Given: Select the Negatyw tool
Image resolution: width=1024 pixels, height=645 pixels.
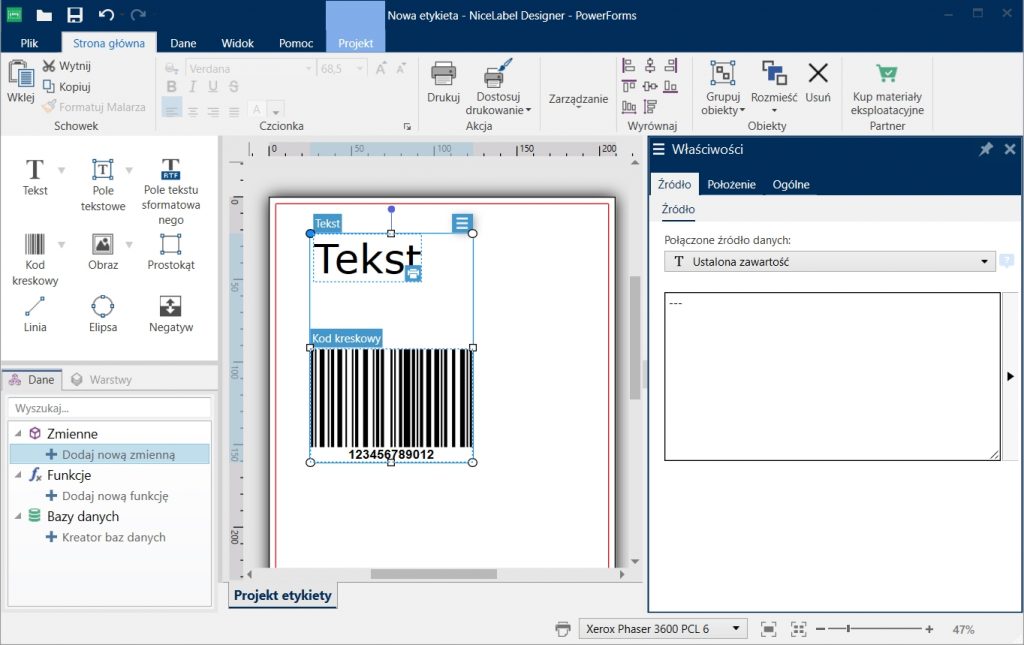Looking at the screenshot, I should coord(170,314).
